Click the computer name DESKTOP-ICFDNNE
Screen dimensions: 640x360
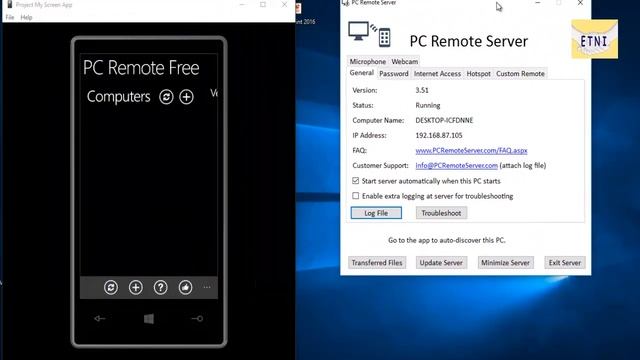click(x=444, y=120)
